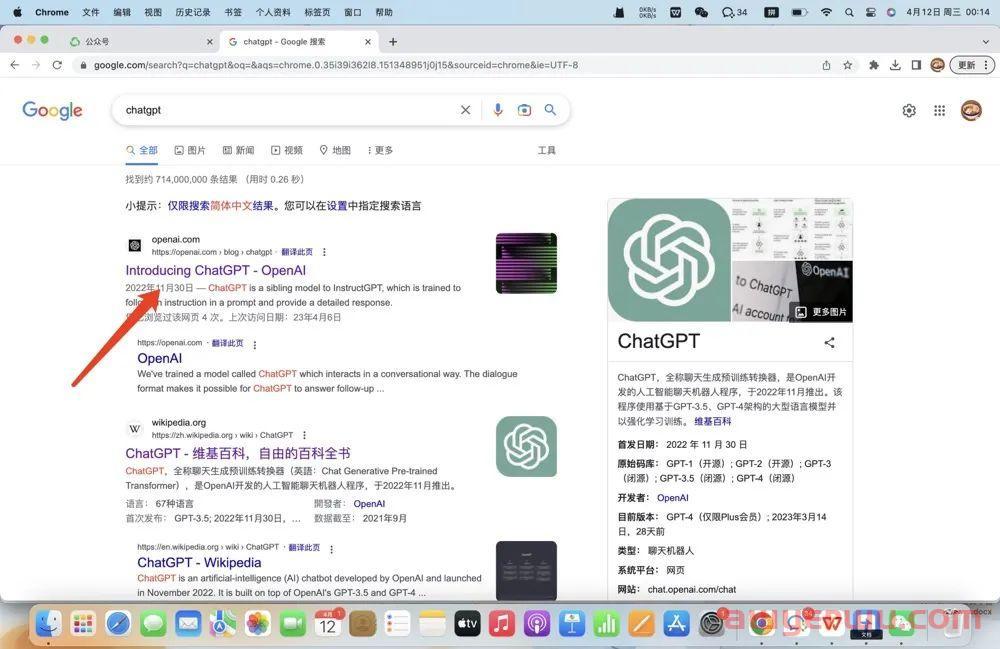The image size is (1000, 649).
Task: Open the Chrome extensions puzzle icon
Action: click(874, 65)
